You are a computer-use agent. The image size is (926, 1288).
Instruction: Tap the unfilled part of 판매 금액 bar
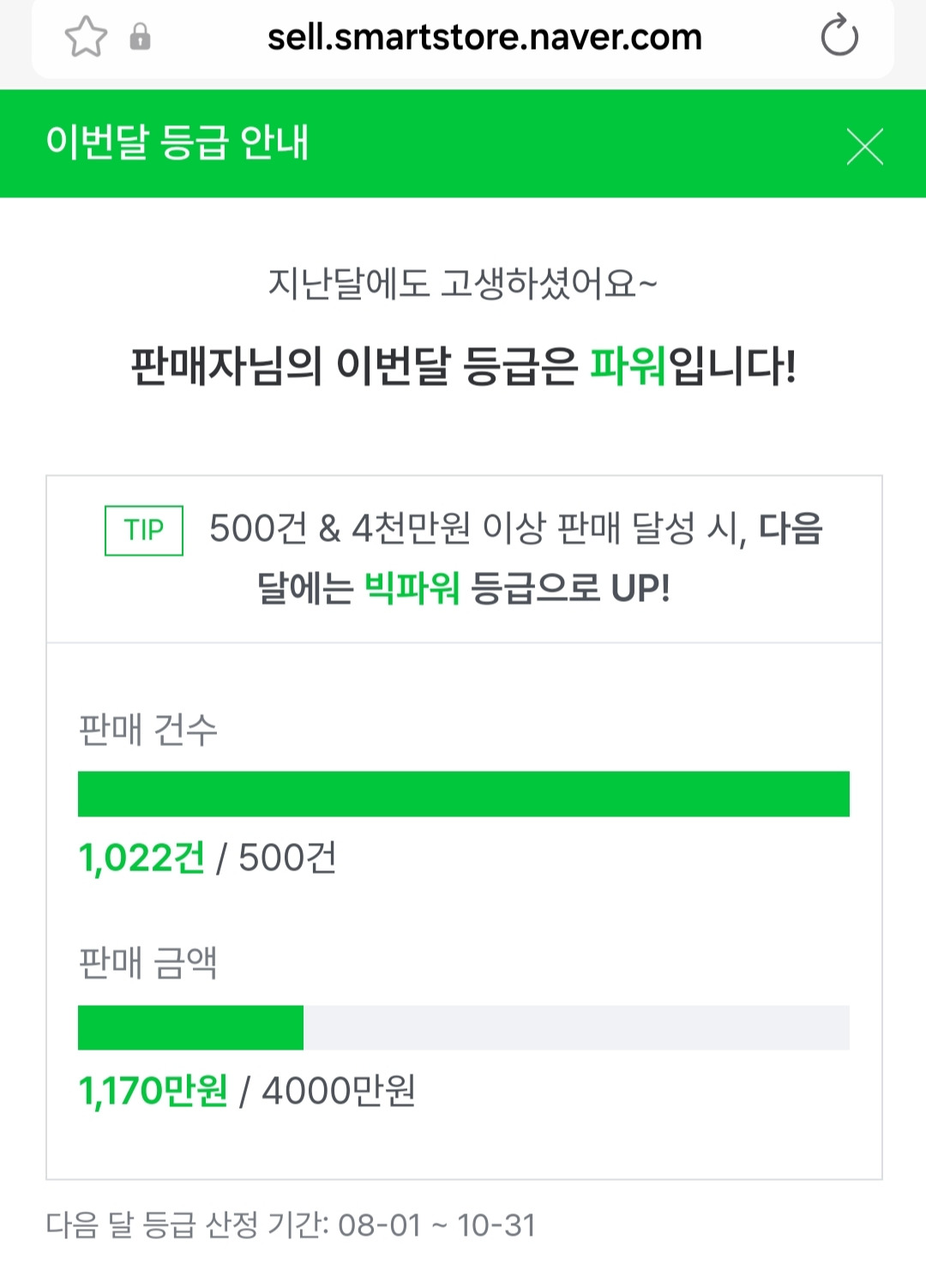click(576, 1027)
